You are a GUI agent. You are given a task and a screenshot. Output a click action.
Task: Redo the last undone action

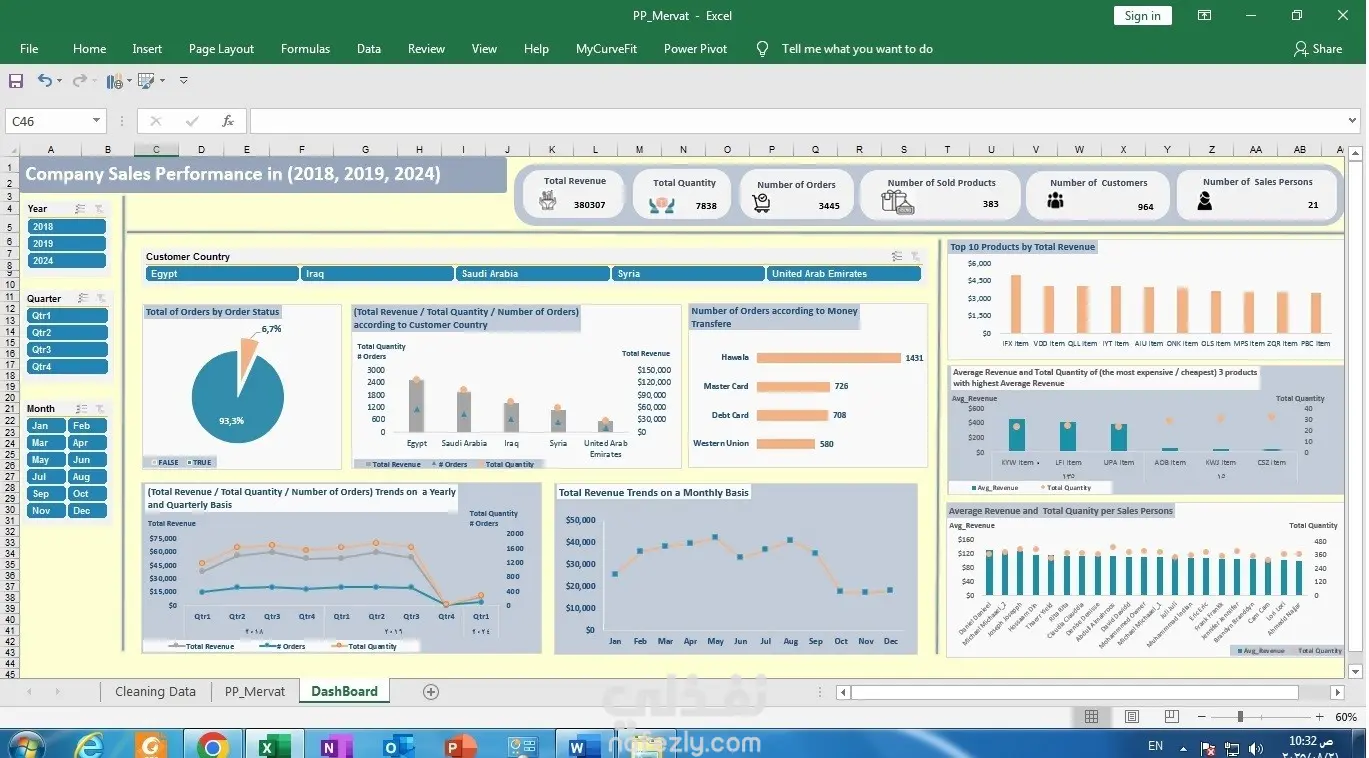(79, 81)
